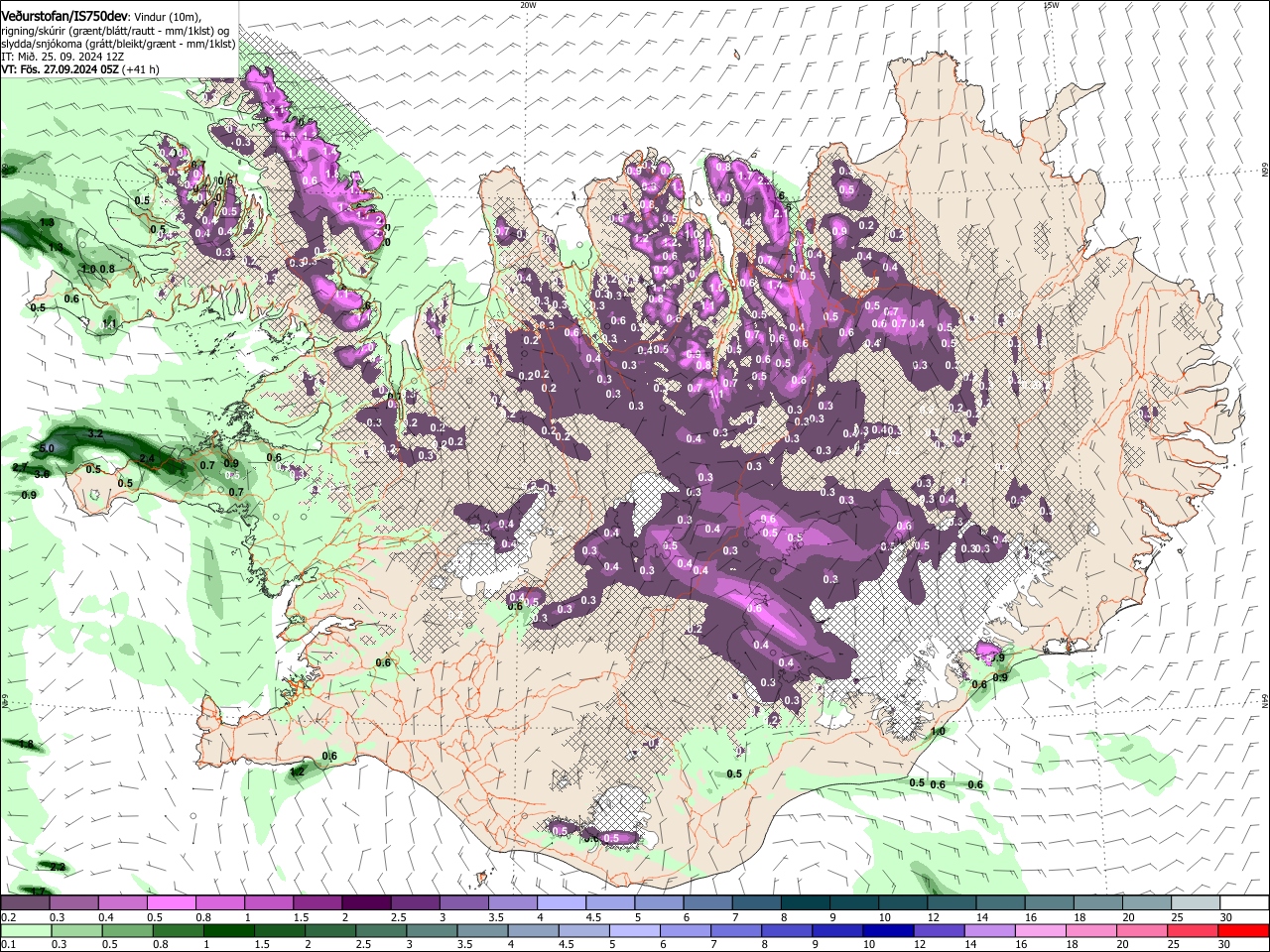1270x952 pixels.
Task: Select the 1.5 magenta-purple snow legend swatch
Action: (317, 903)
